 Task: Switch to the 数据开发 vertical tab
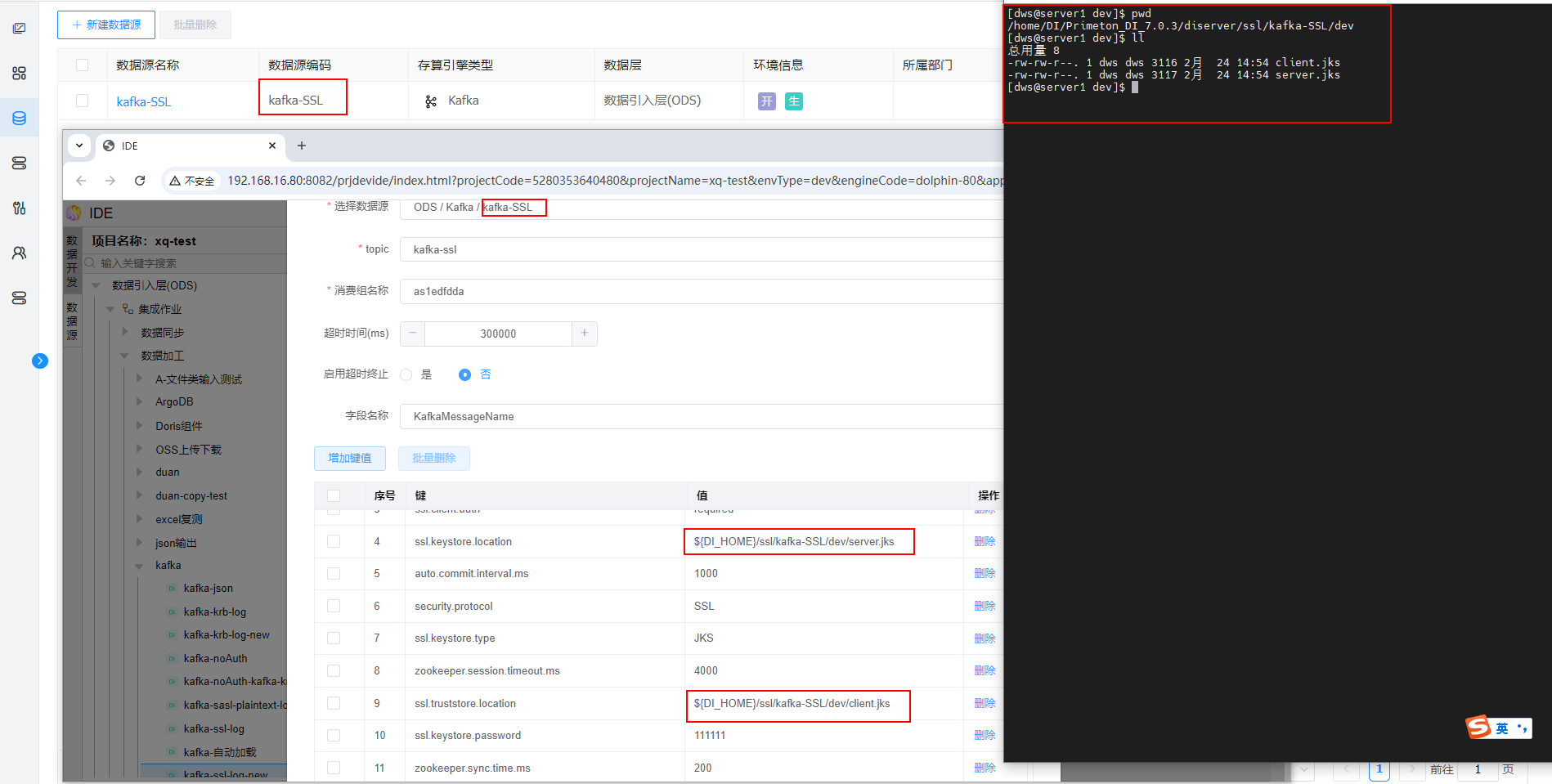72,262
